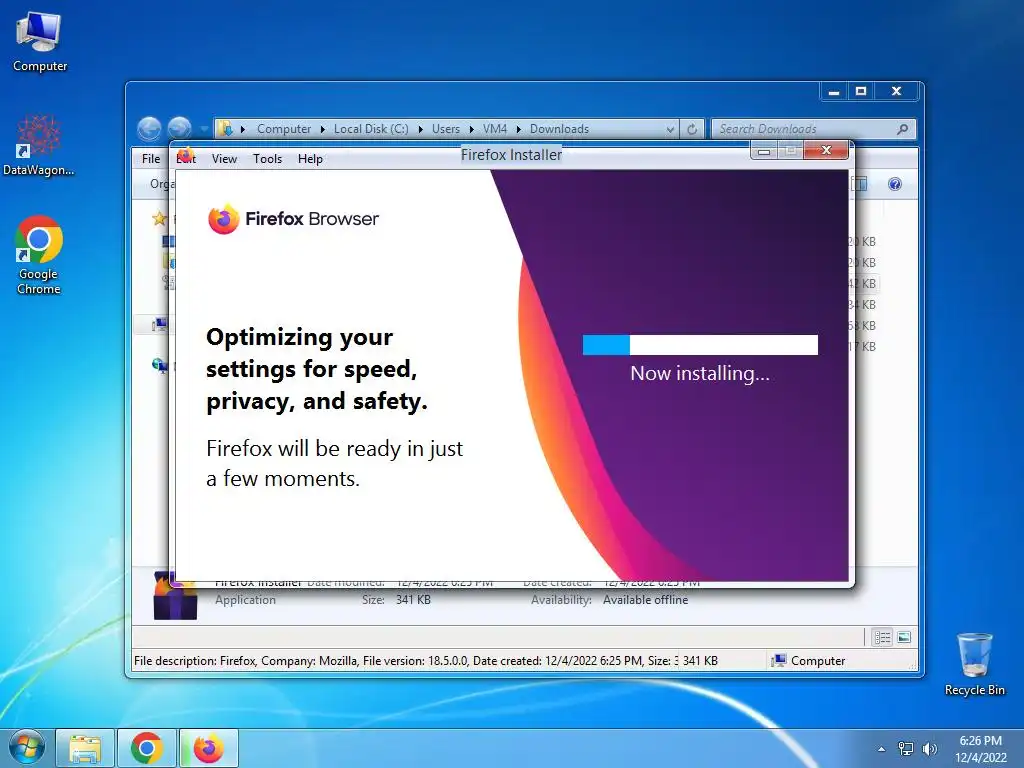The height and width of the screenshot is (768, 1024).
Task: Open the taskbar clock showing 6:26 PM
Action: coord(980,749)
